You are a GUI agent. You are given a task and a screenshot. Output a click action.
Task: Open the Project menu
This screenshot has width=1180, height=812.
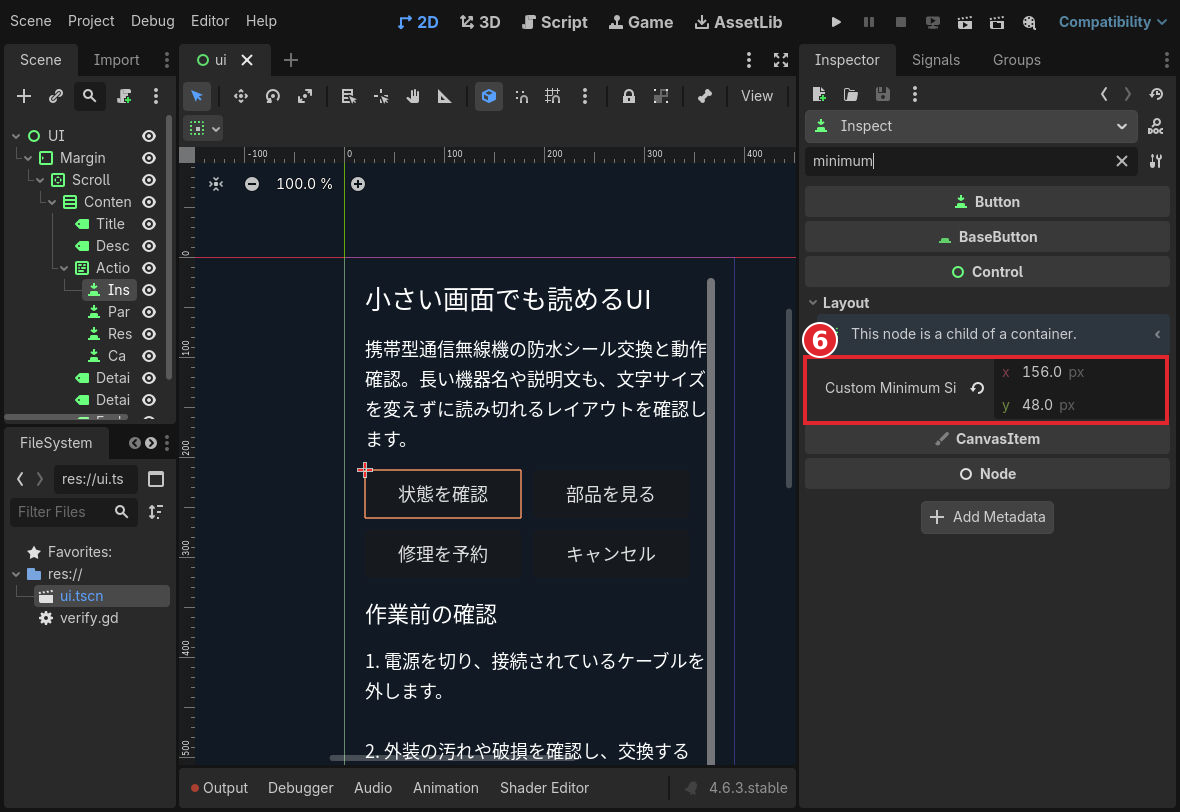point(91,21)
